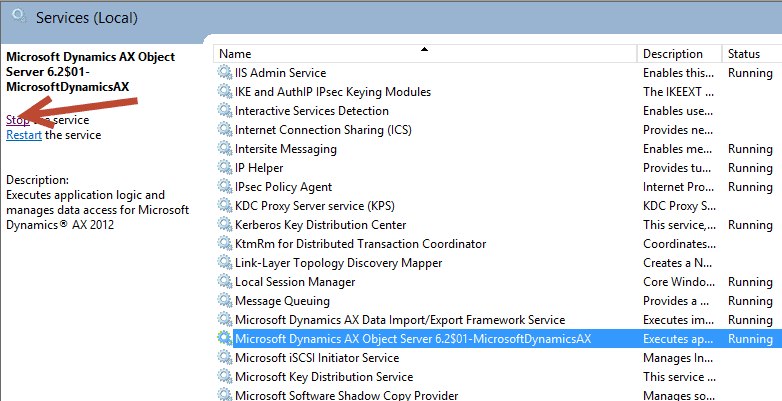Click gear icon for AX Data Import/Export Framework Service
The height and width of the screenshot is (401, 782).
[224, 319]
